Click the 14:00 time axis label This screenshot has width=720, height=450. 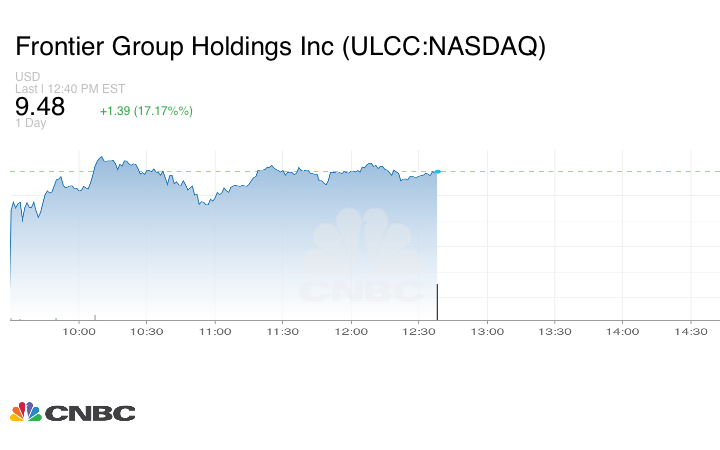point(623,331)
